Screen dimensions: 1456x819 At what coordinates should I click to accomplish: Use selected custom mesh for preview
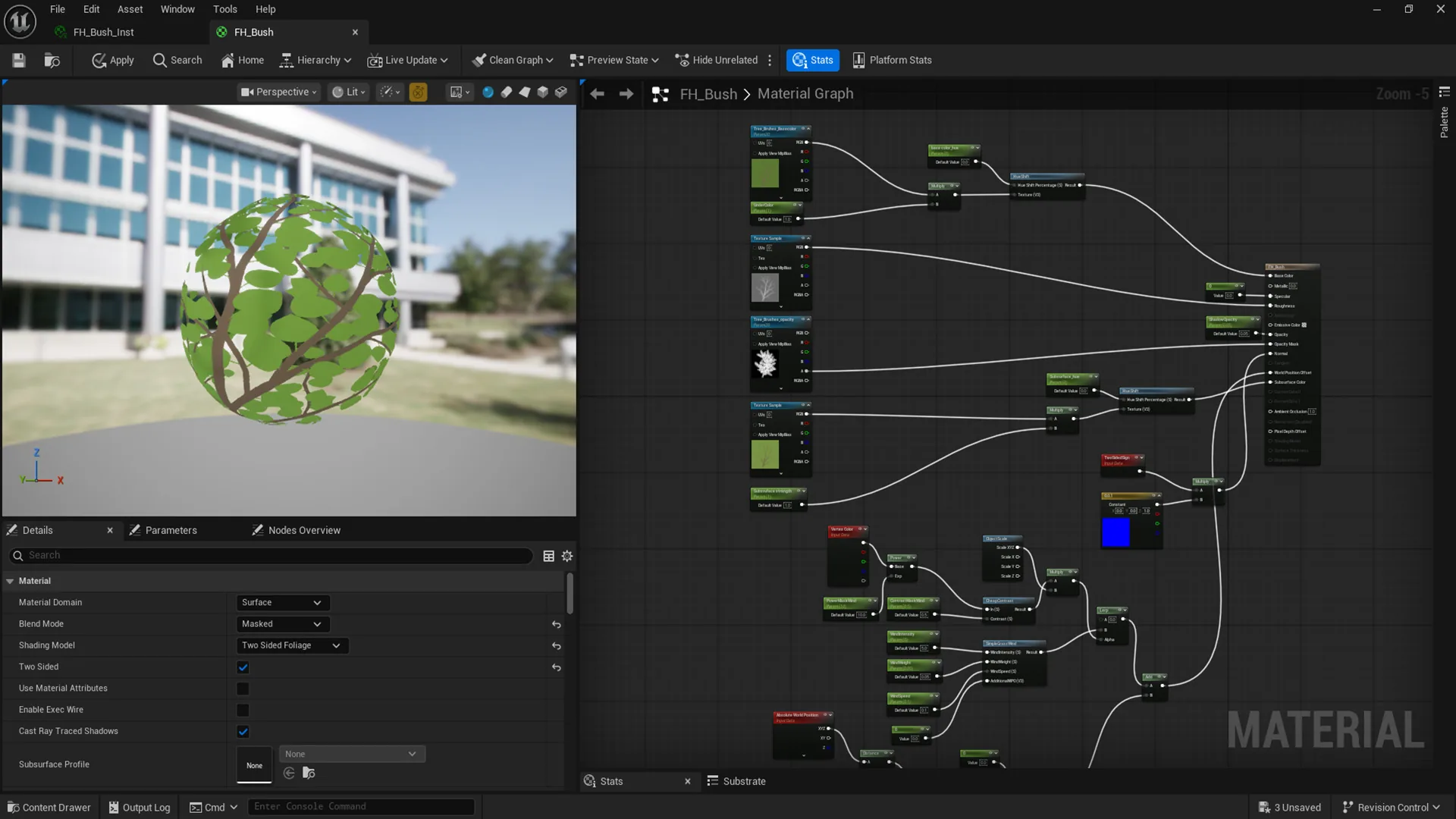pyautogui.click(x=561, y=92)
